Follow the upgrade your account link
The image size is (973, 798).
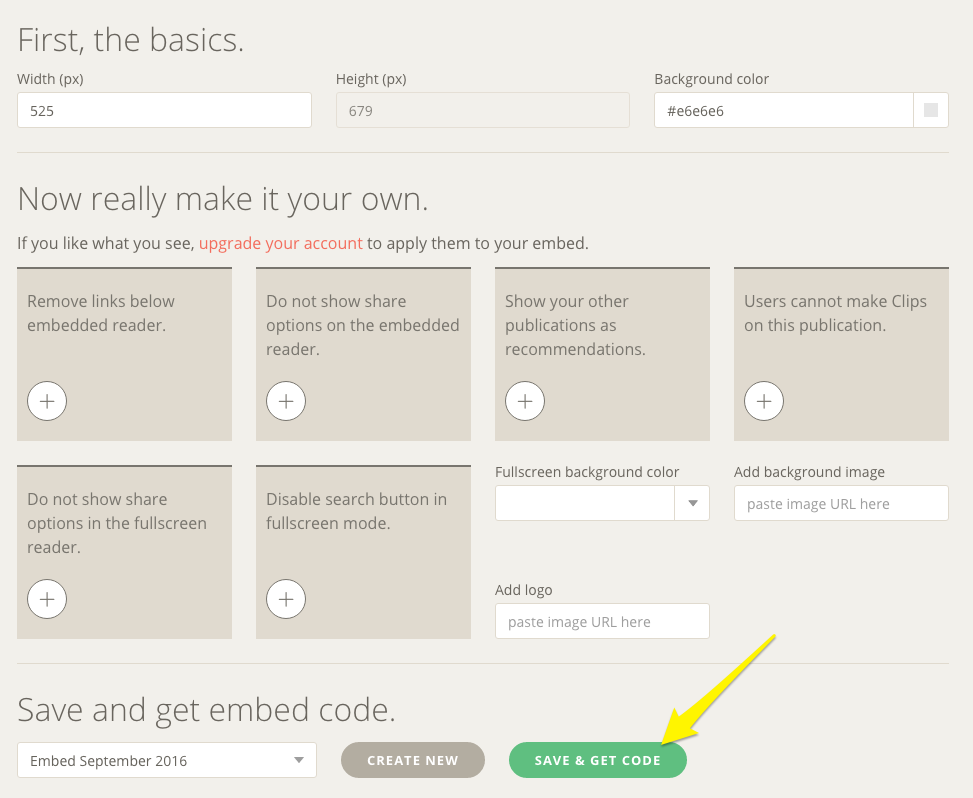pos(281,243)
